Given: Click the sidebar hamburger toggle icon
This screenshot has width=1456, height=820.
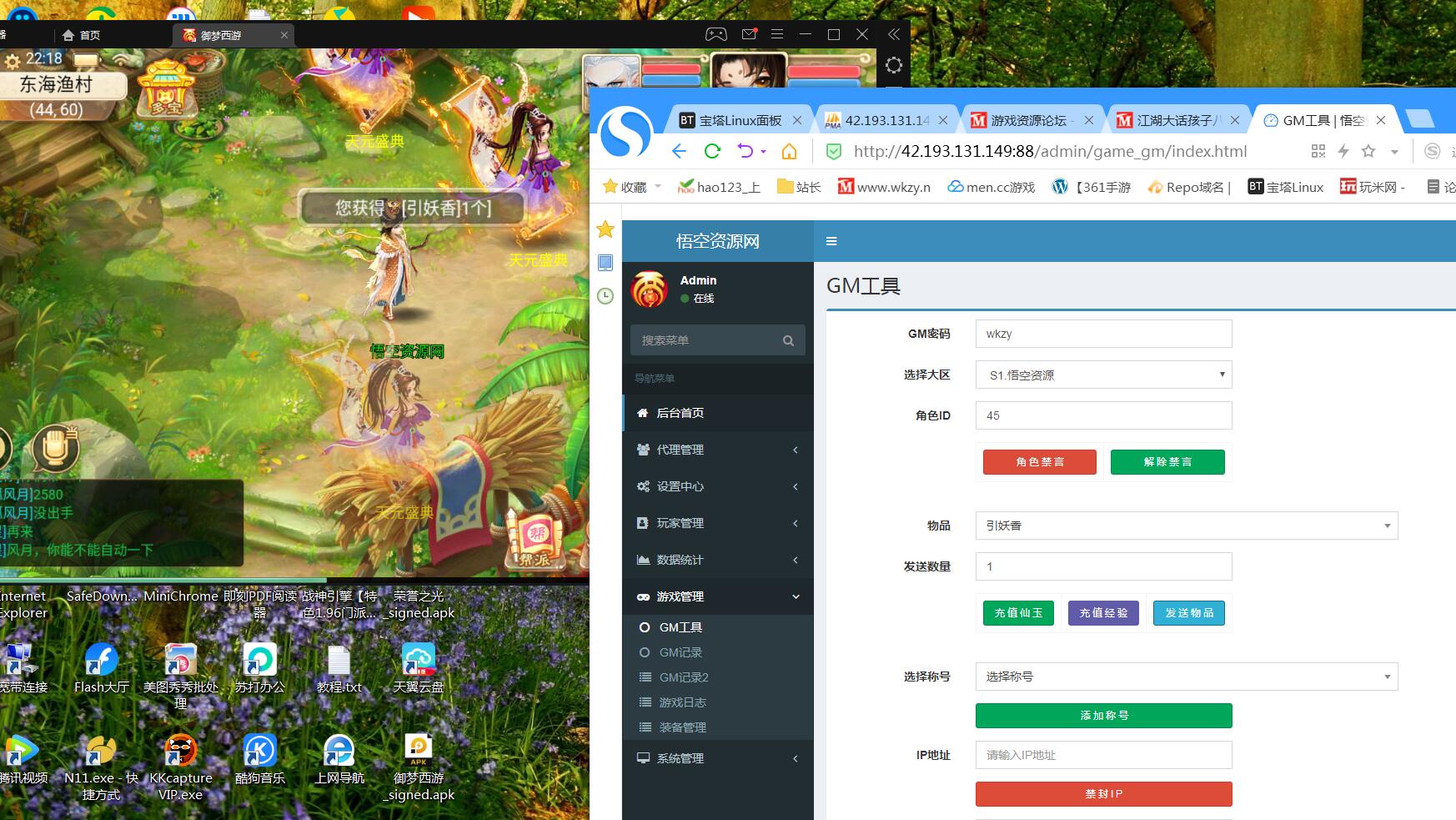Looking at the screenshot, I should pyautogui.click(x=831, y=241).
